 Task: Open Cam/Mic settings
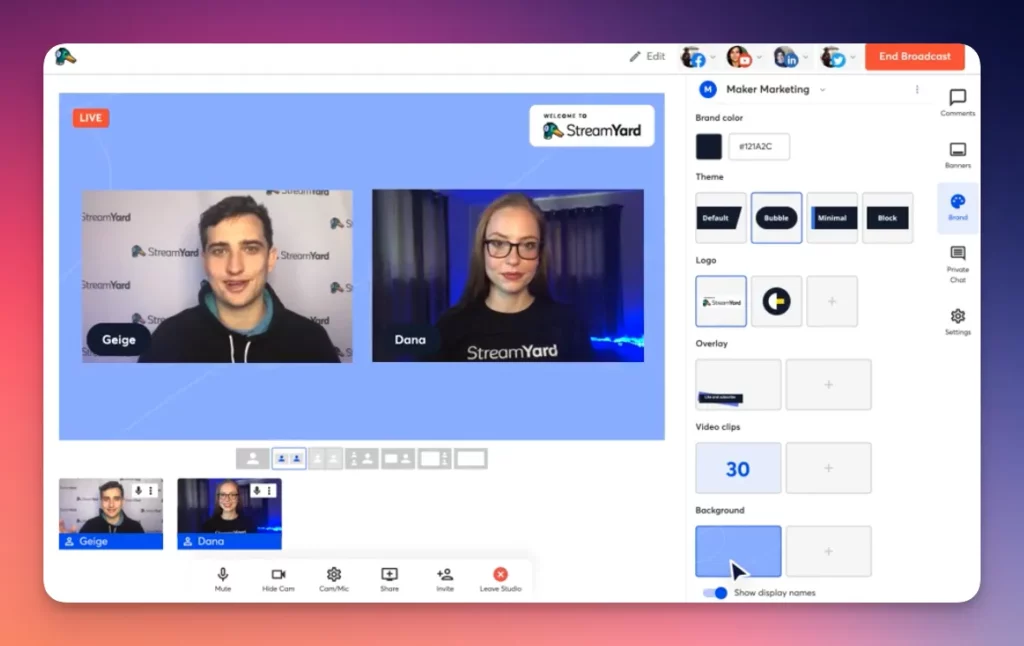332,578
